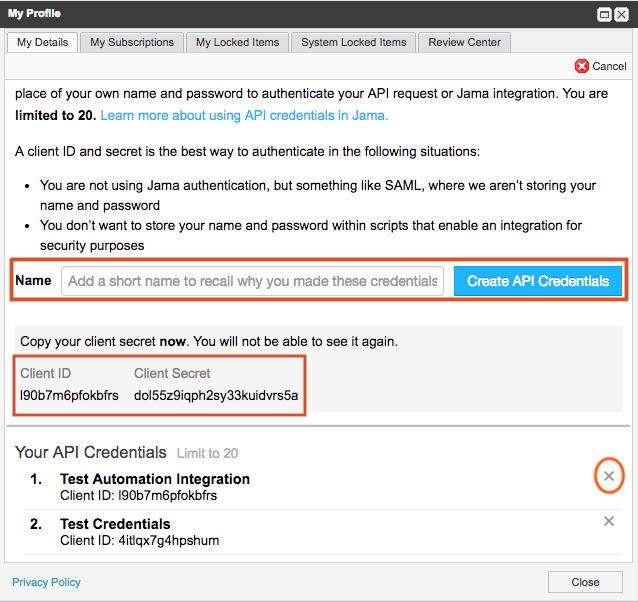
Task: Open the Privacy Policy link
Action: (46, 582)
